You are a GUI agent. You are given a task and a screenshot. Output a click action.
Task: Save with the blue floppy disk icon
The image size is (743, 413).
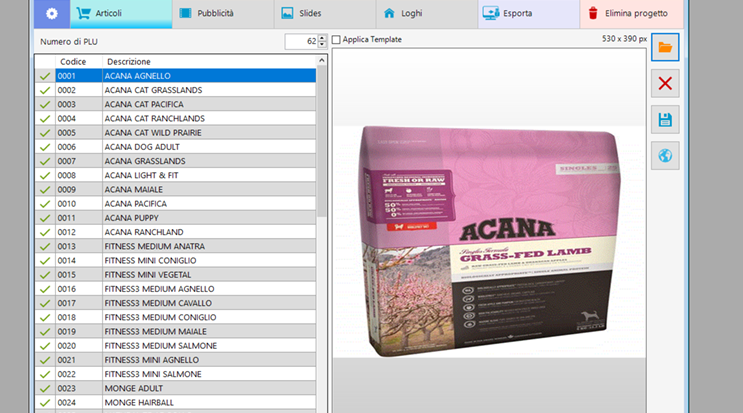coord(665,119)
